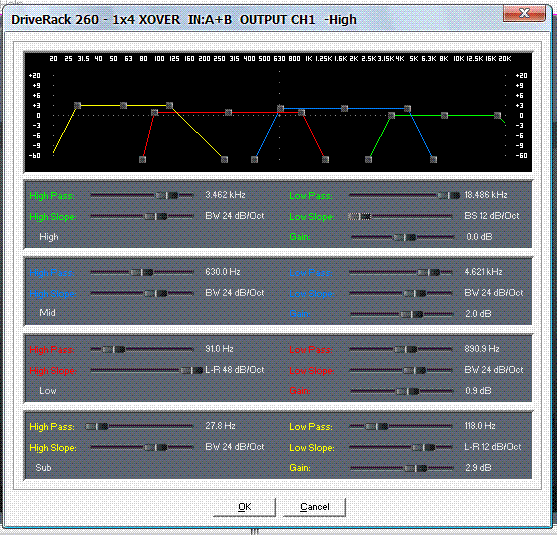This screenshot has width=557, height=535.
Task: Click the Mid band High Pass slider thumb
Action: (142, 272)
